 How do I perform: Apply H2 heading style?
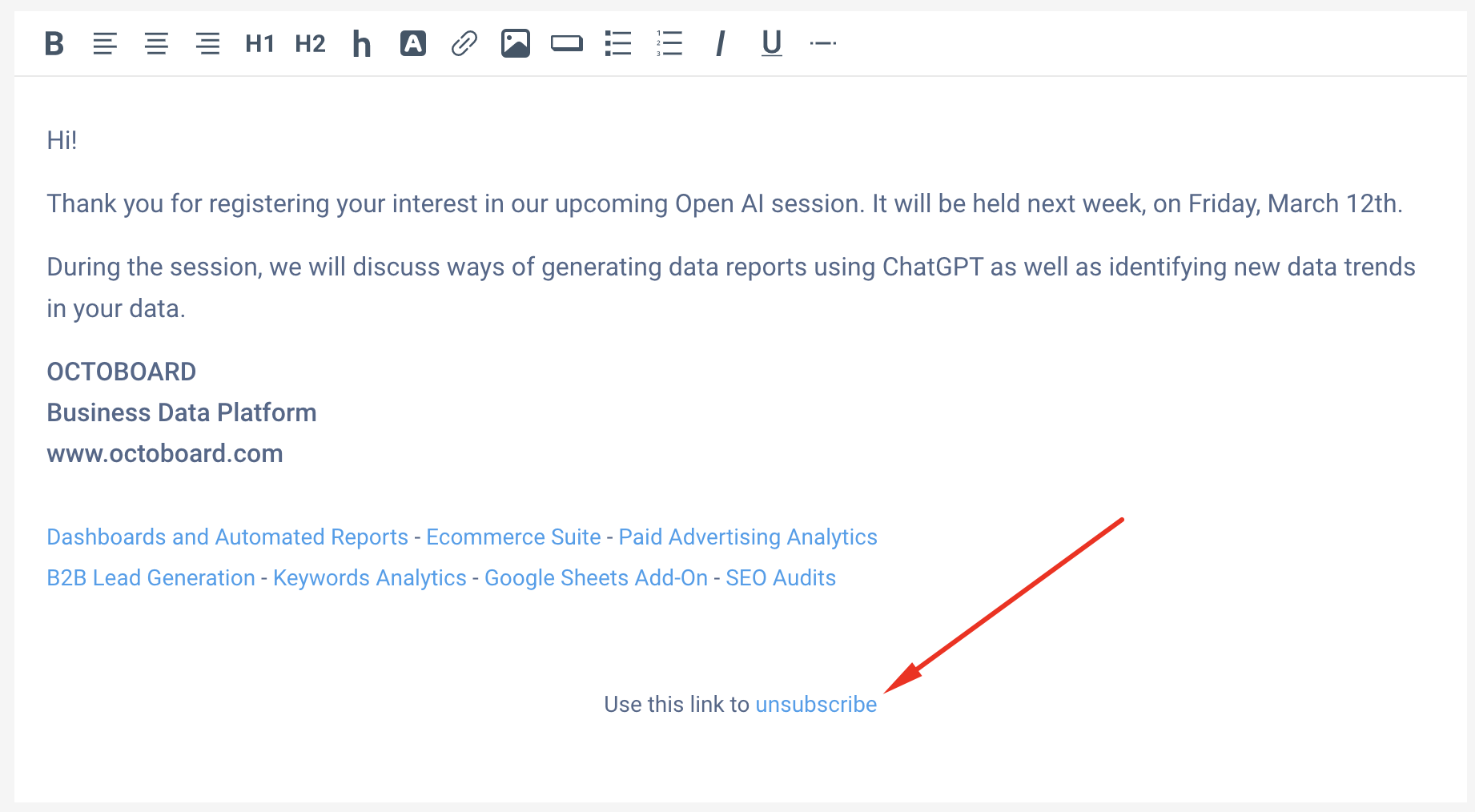pos(311,43)
